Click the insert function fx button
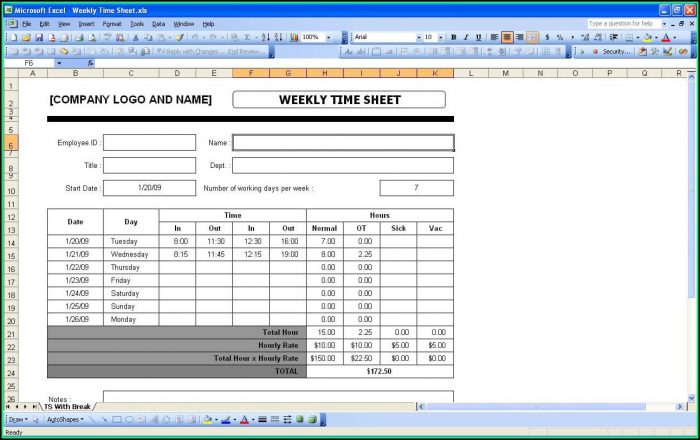The width and height of the screenshot is (700, 440). pos(90,63)
